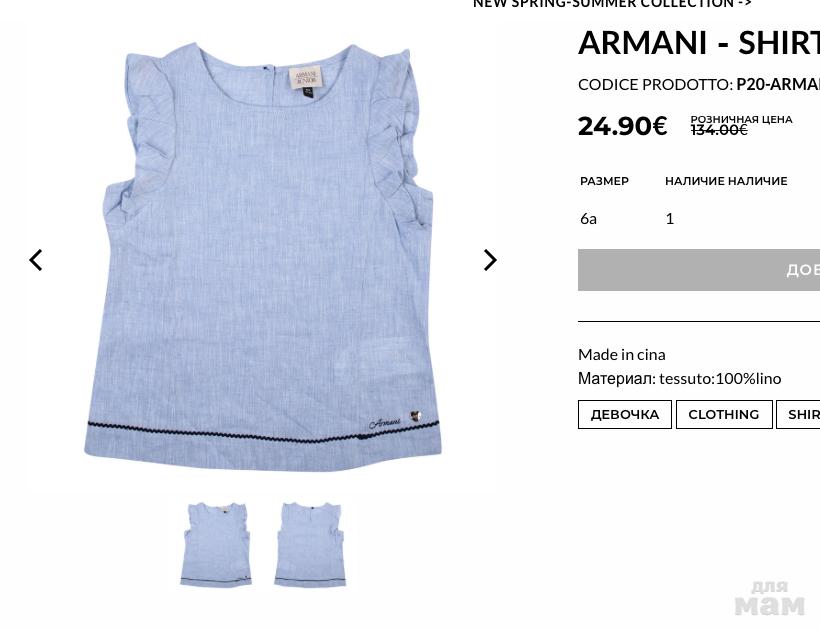
Task: Click the main blue shirt image
Action: (x=263, y=256)
